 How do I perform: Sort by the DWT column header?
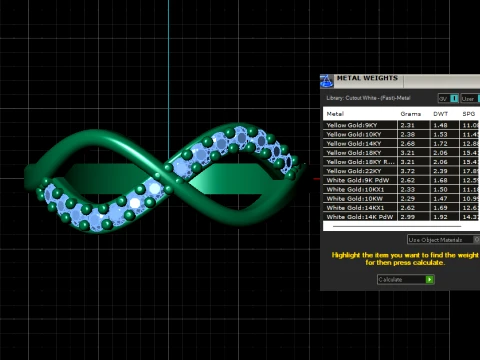tap(440, 114)
